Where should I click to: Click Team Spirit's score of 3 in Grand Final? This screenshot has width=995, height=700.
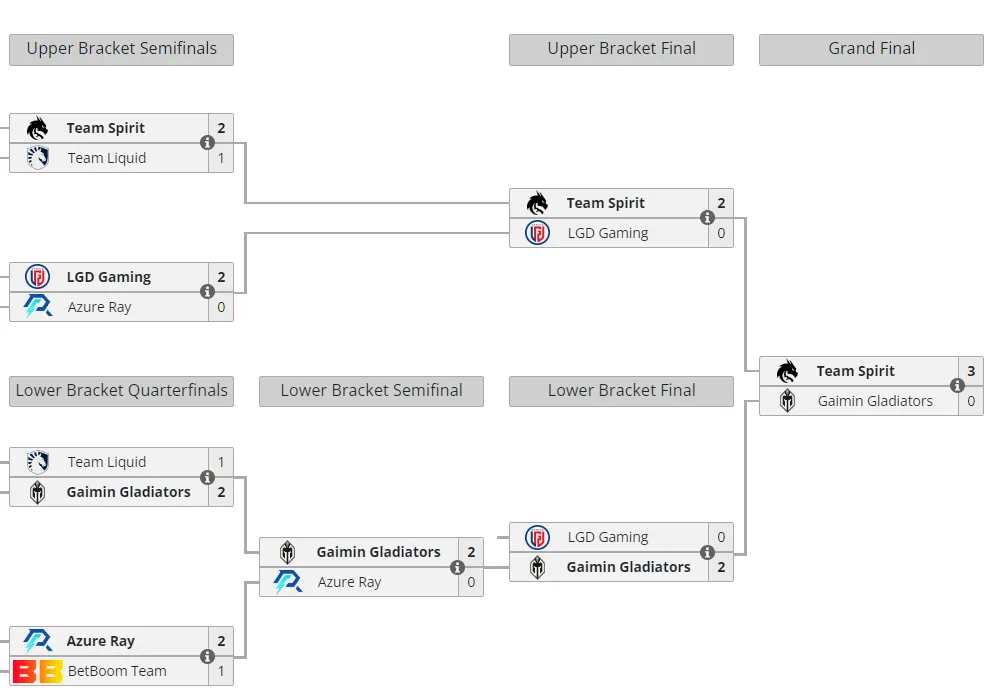(x=971, y=371)
